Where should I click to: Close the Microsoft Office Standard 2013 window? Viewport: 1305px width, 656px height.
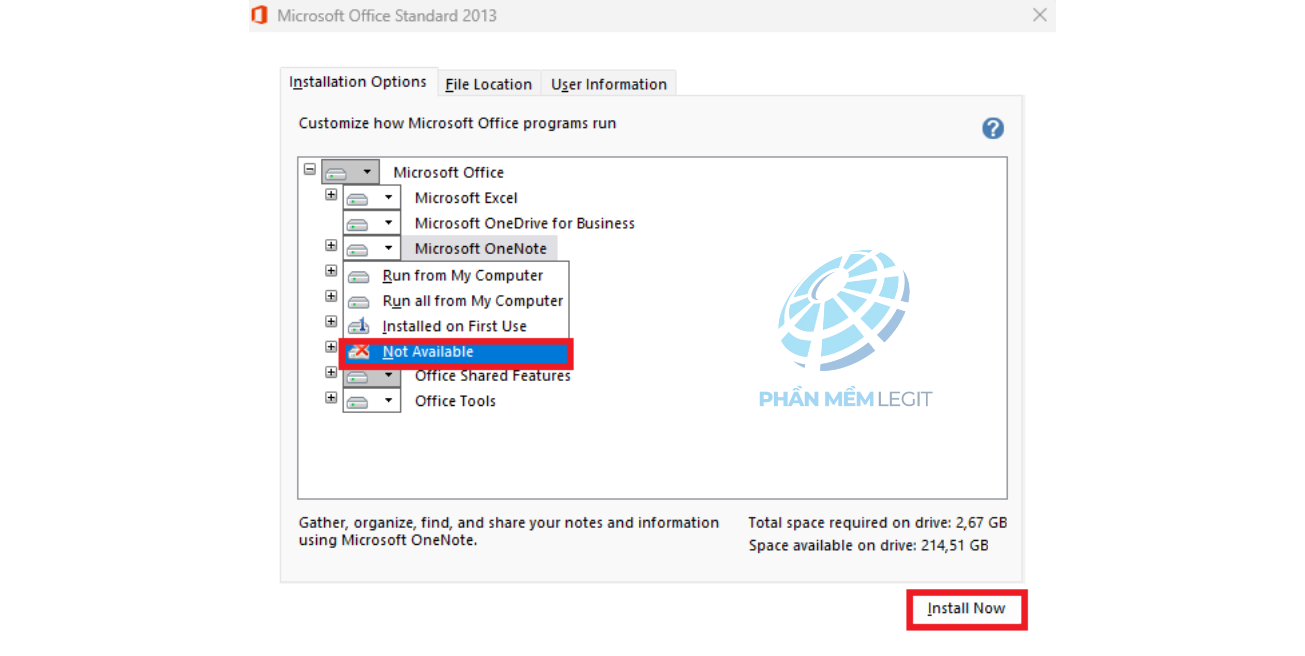(x=1040, y=15)
